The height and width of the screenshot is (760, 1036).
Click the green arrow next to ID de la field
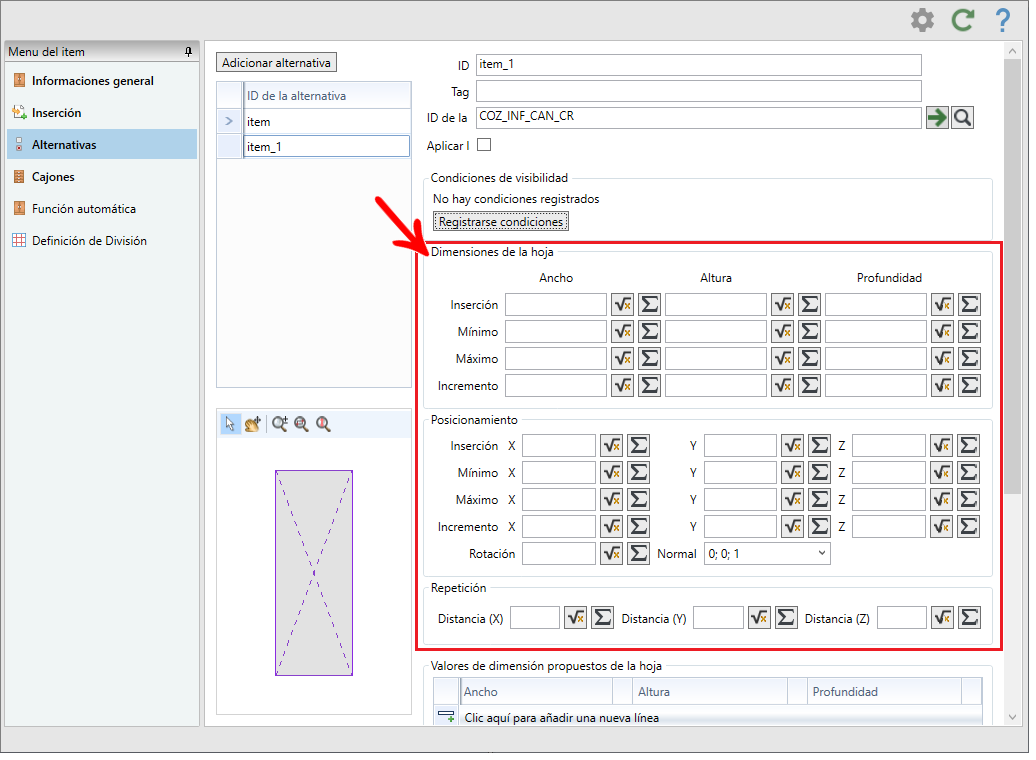pyautogui.click(x=937, y=118)
